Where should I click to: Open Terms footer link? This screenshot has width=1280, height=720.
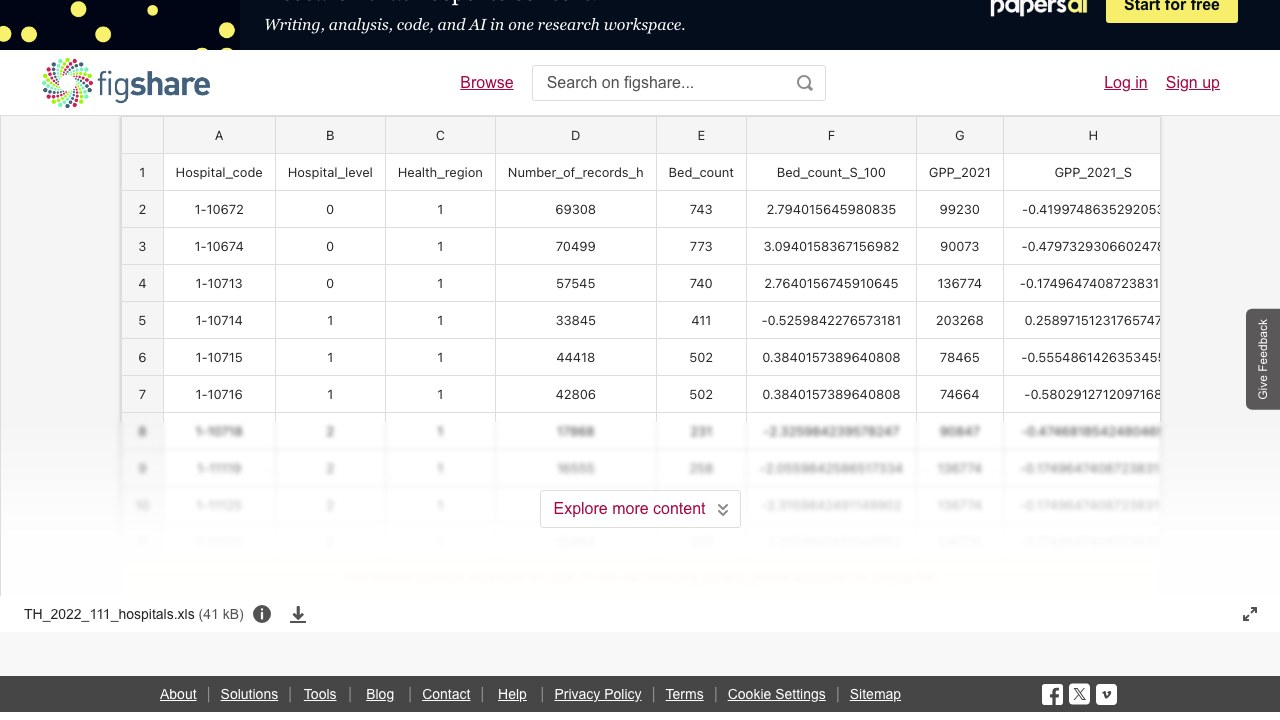[x=685, y=694]
